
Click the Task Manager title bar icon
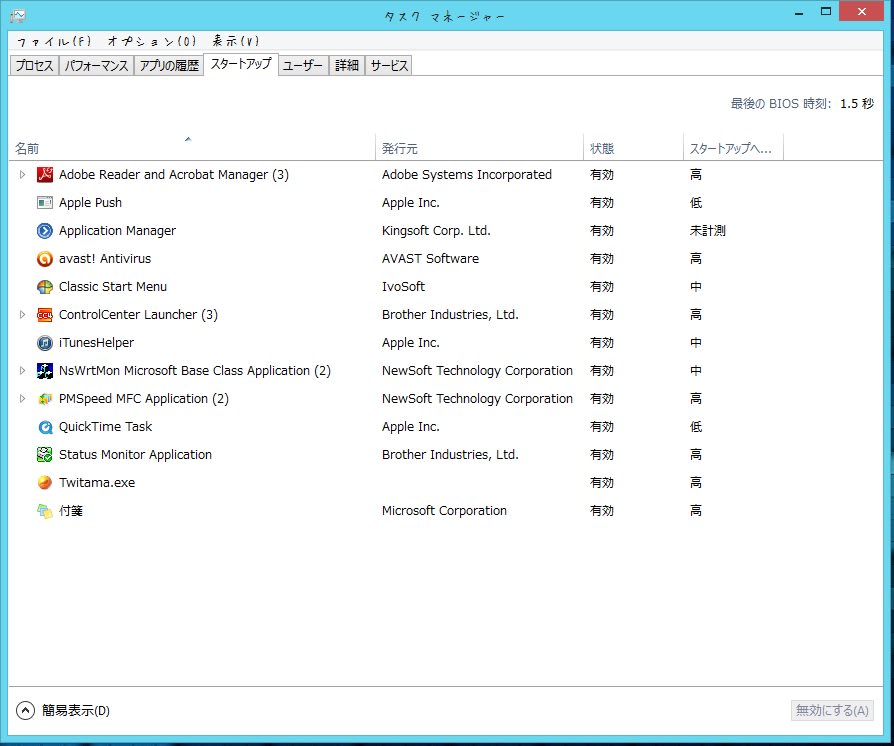[x=18, y=15]
